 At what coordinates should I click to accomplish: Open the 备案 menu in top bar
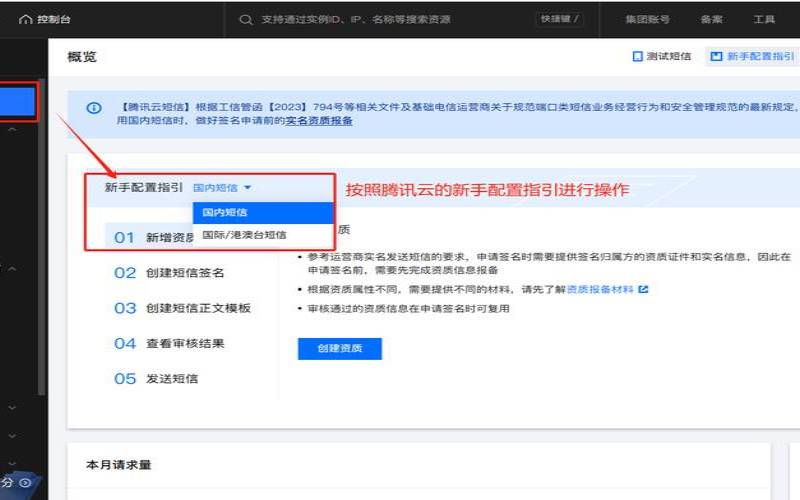(711, 19)
